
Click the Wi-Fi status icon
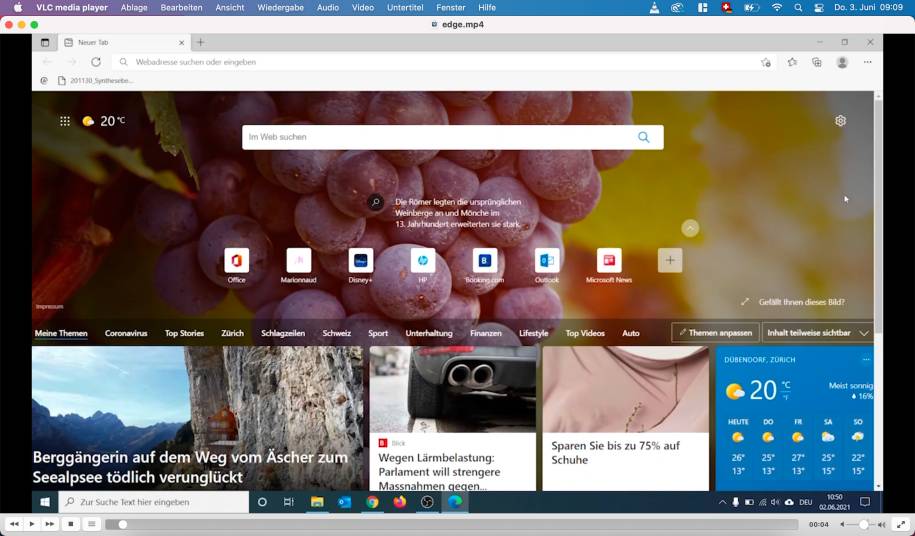click(777, 8)
